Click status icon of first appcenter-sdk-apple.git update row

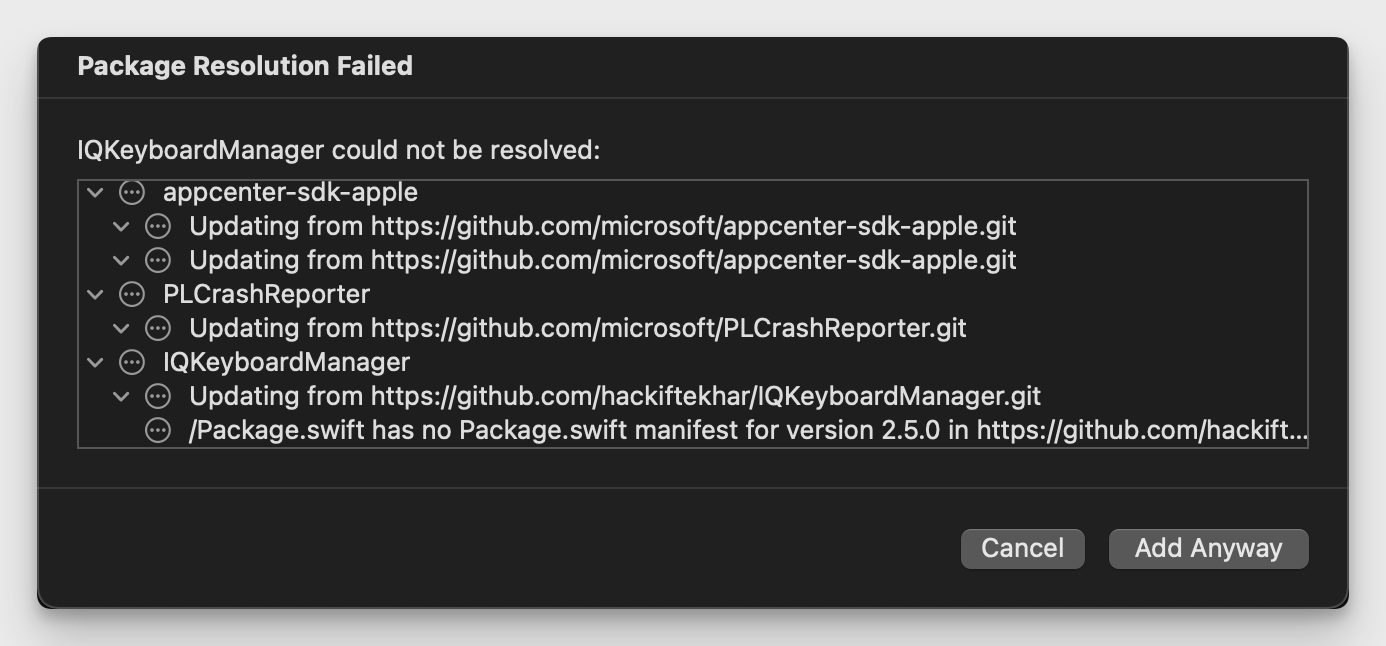point(158,226)
